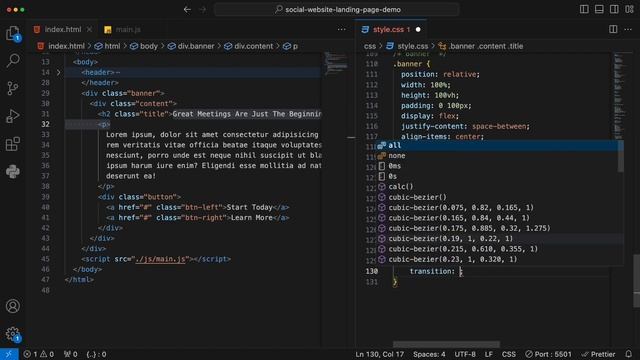Open notifications bell in status bar

pyautogui.click(x=629, y=354)
